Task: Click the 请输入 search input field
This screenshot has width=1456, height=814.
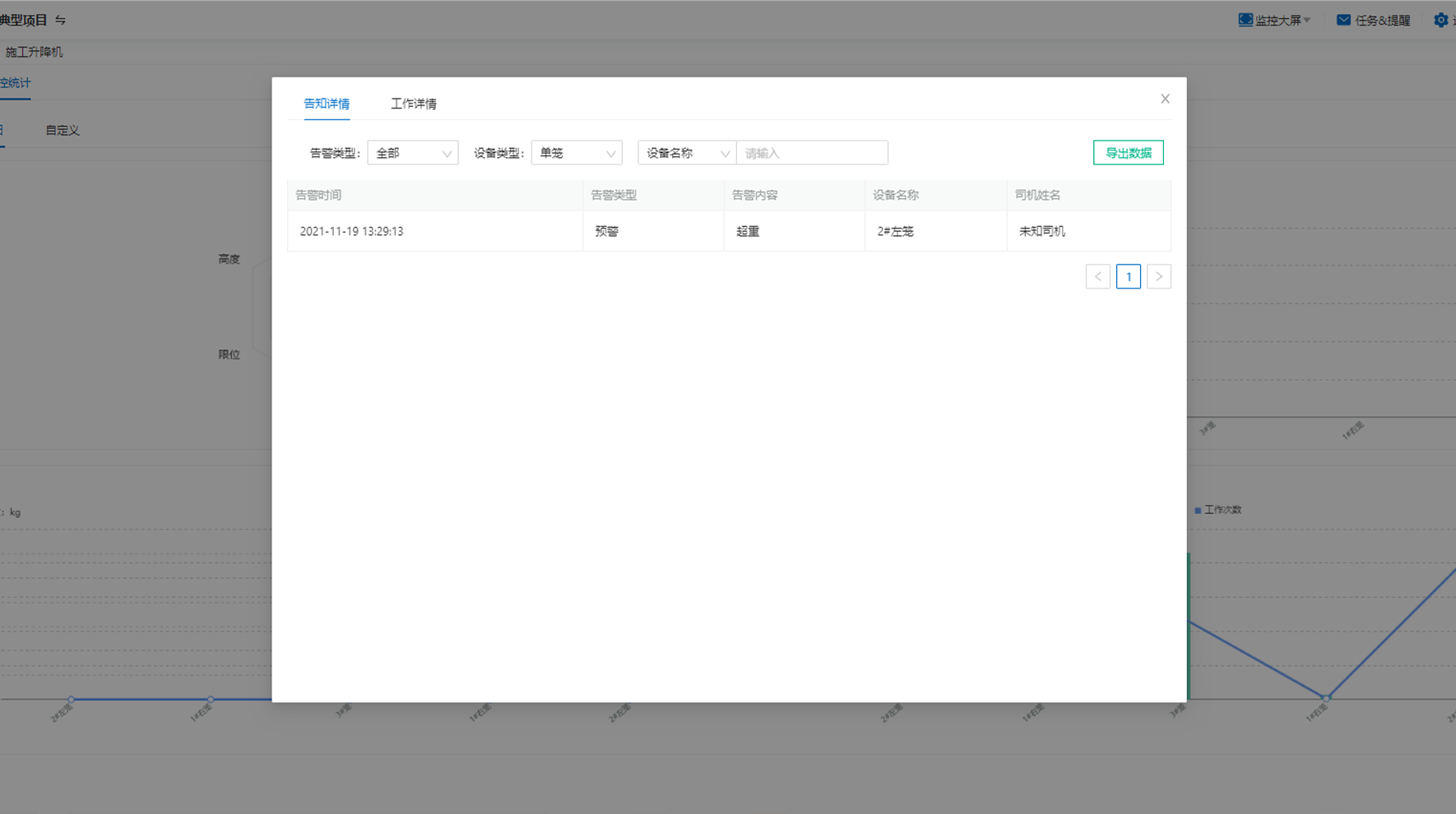Action: pyautogui.click(x=811, y=153)
